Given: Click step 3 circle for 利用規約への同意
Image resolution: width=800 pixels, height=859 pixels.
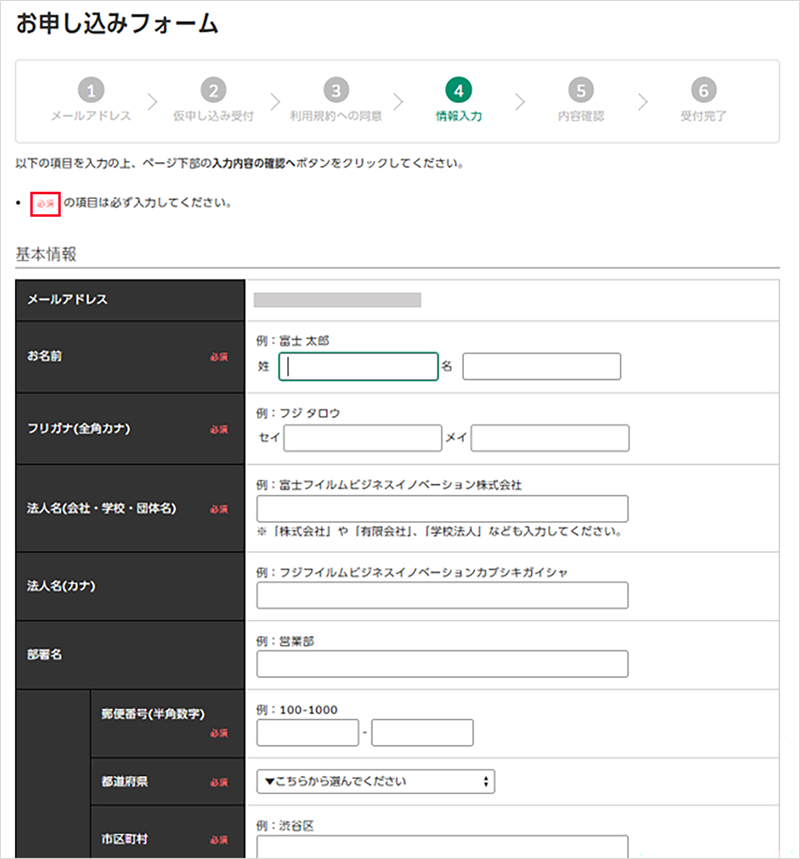Looking at the screenshot, I should tap(336, 90).
